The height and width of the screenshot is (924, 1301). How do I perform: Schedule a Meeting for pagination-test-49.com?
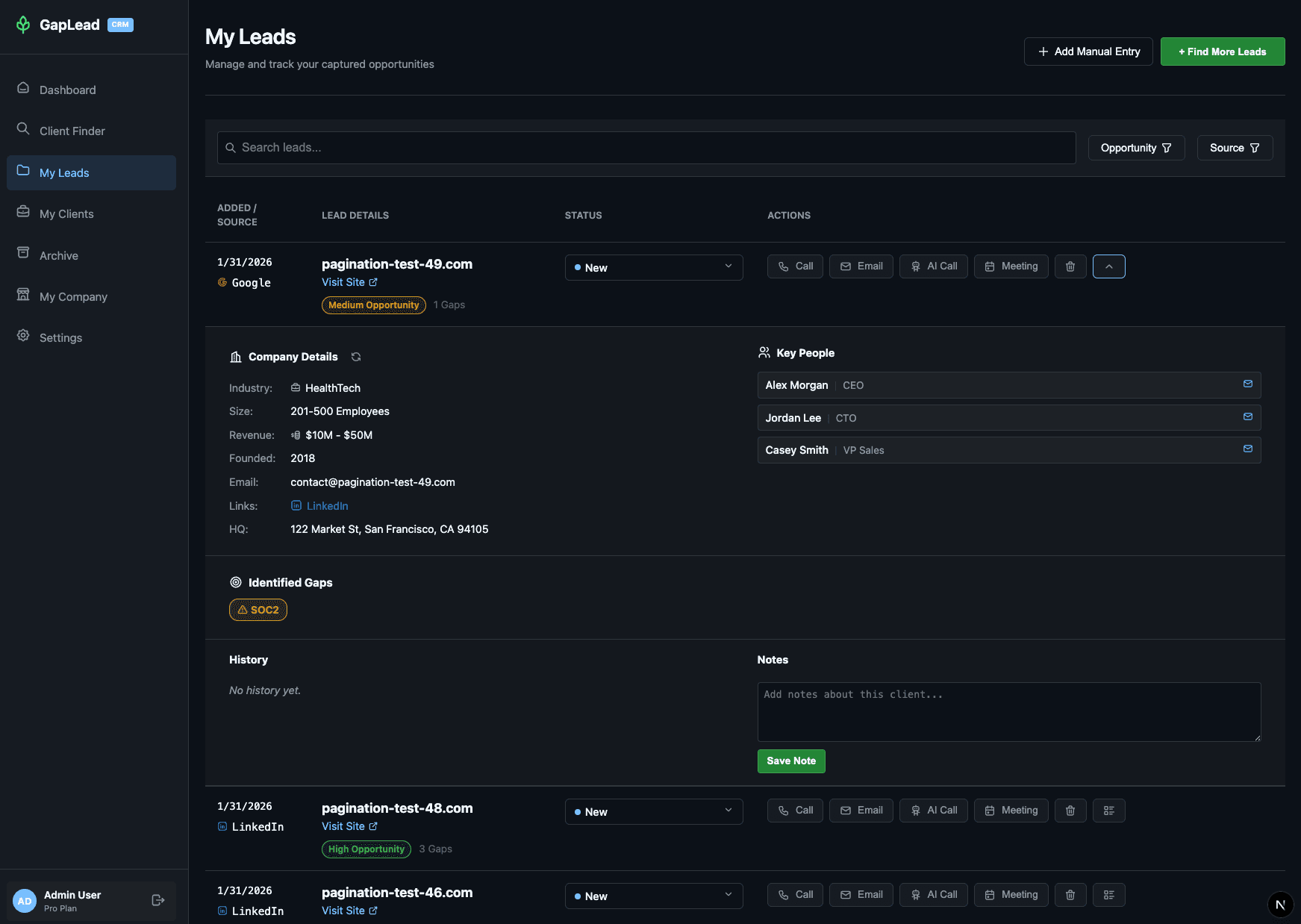point(1011,266)
